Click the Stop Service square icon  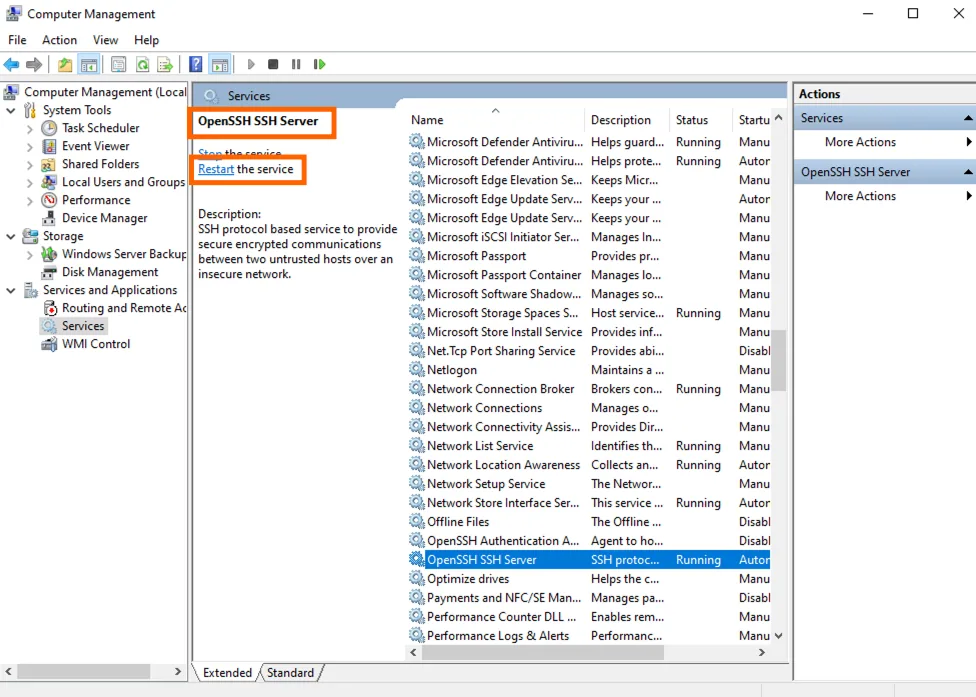pos(273,64)
